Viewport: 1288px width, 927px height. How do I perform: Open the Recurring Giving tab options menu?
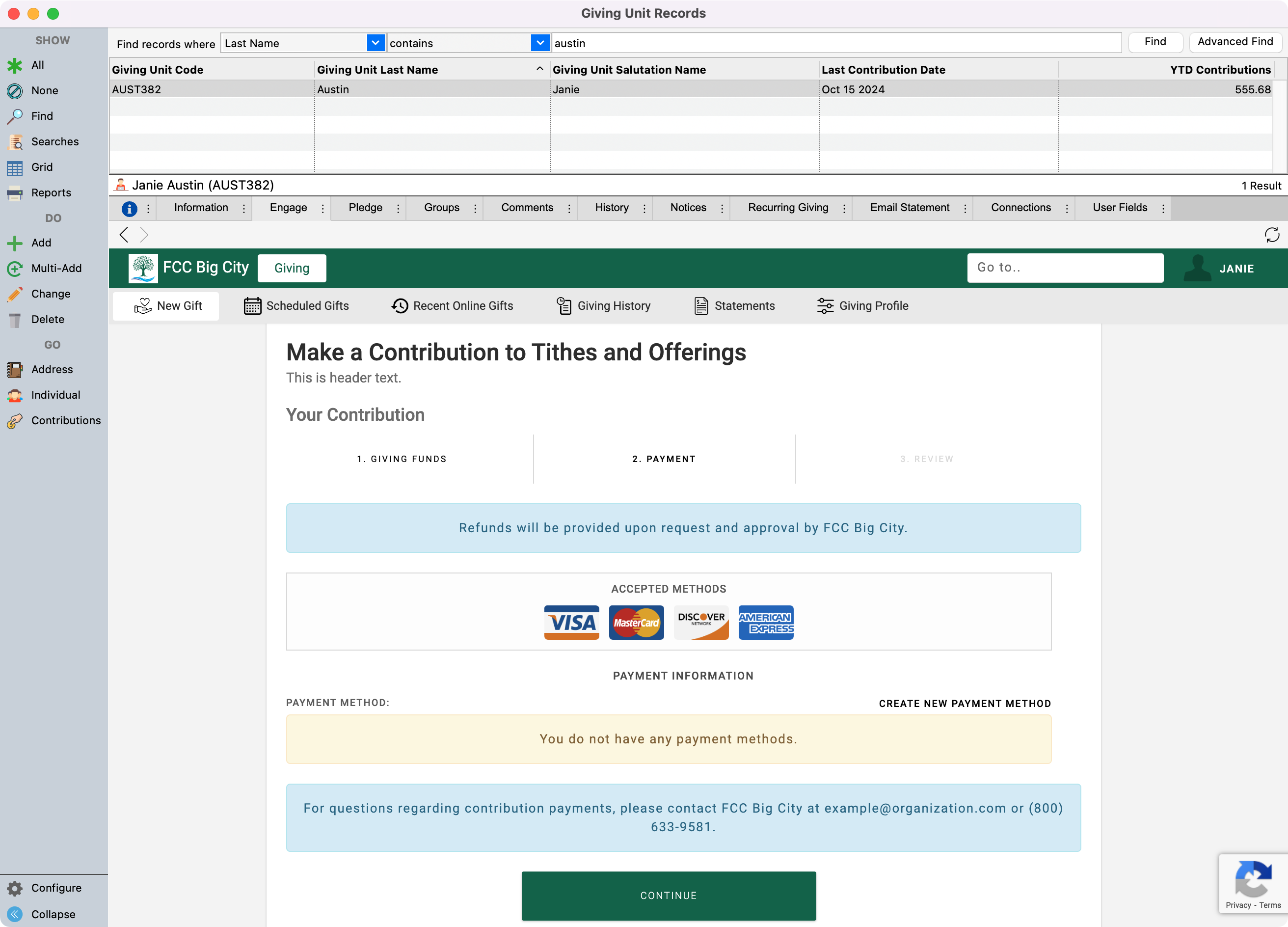[x=844, y=209]
